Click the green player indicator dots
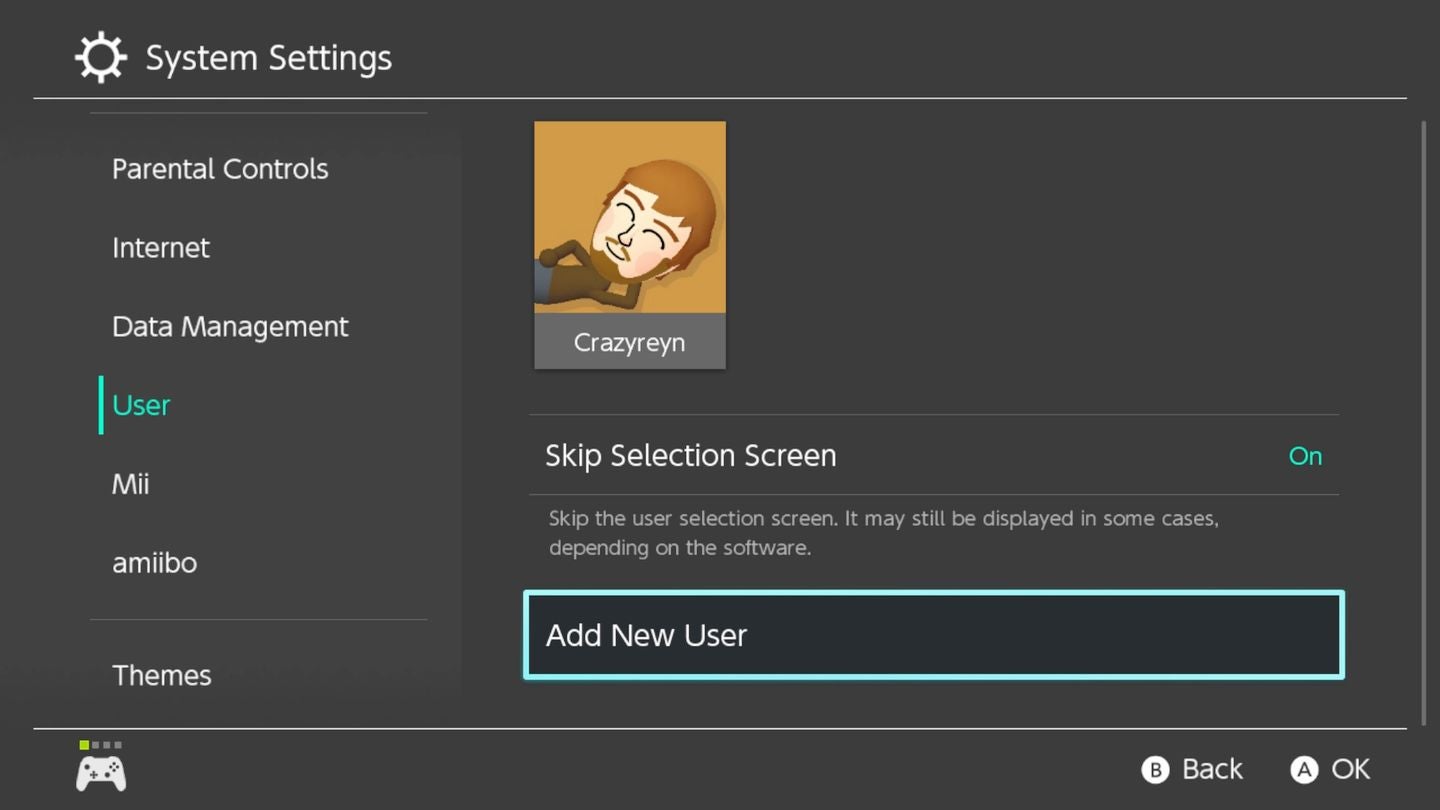 pos(100,745)
